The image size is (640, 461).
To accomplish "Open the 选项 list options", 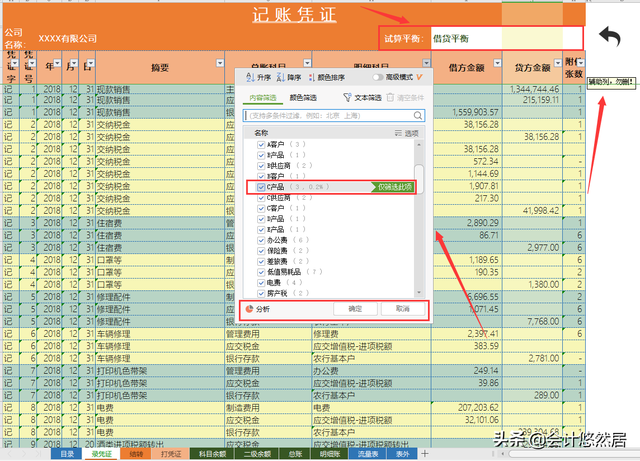I will (407, 133).
